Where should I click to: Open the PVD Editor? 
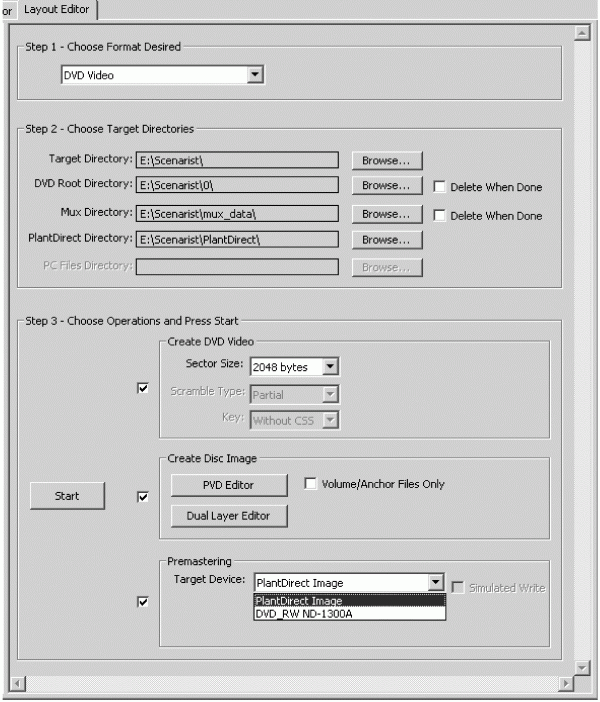229,485
